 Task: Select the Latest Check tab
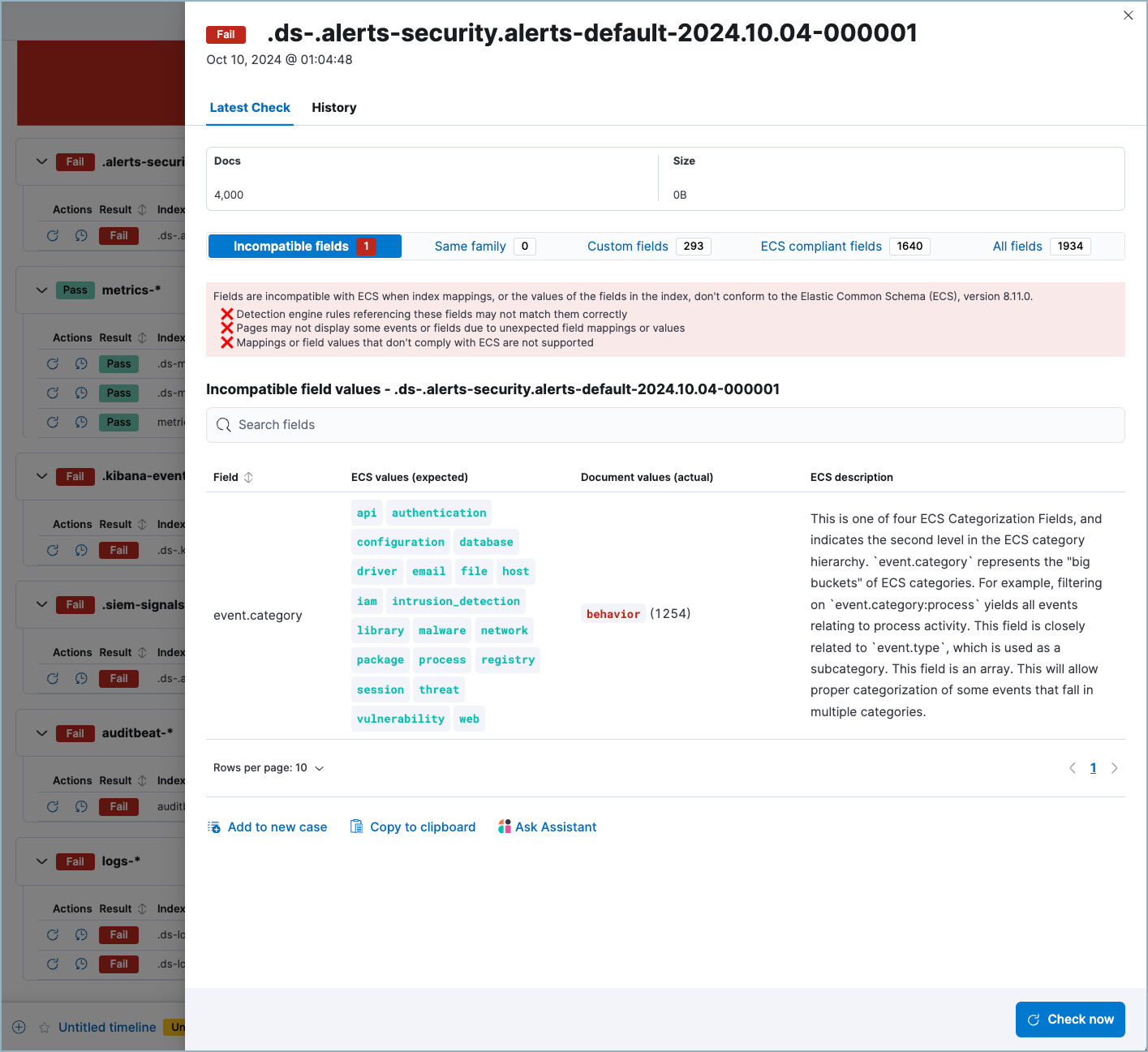point(249,107)
